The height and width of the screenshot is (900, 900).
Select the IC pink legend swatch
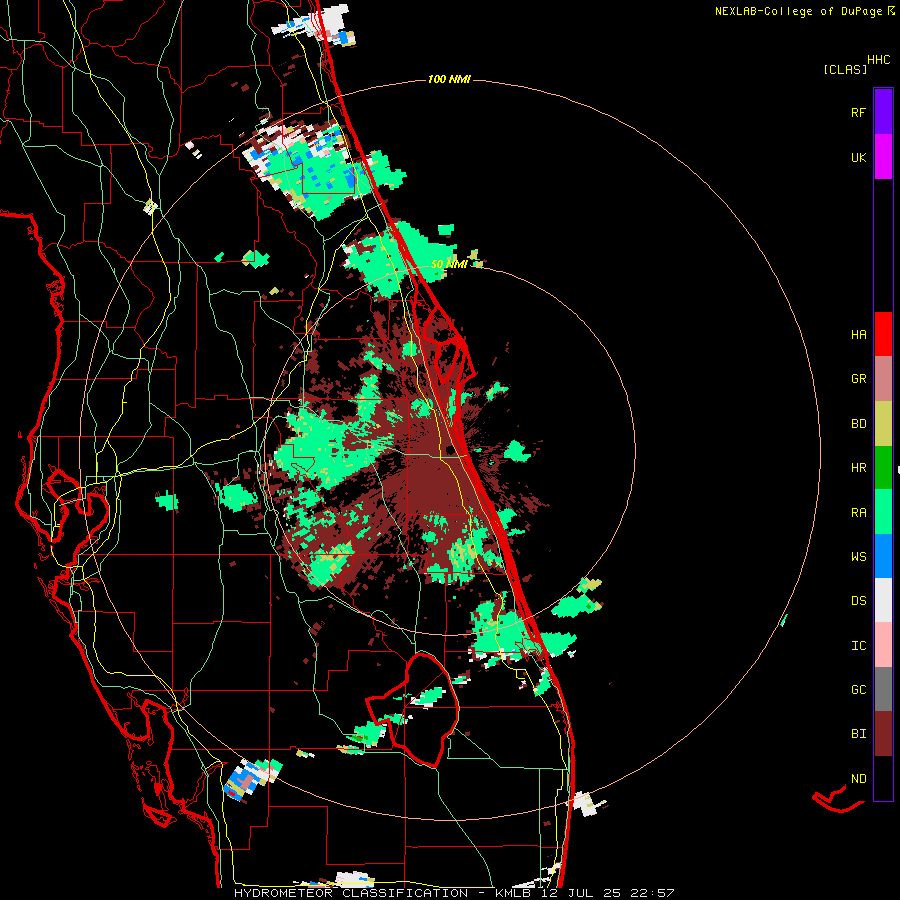click(x=883, y=645)
